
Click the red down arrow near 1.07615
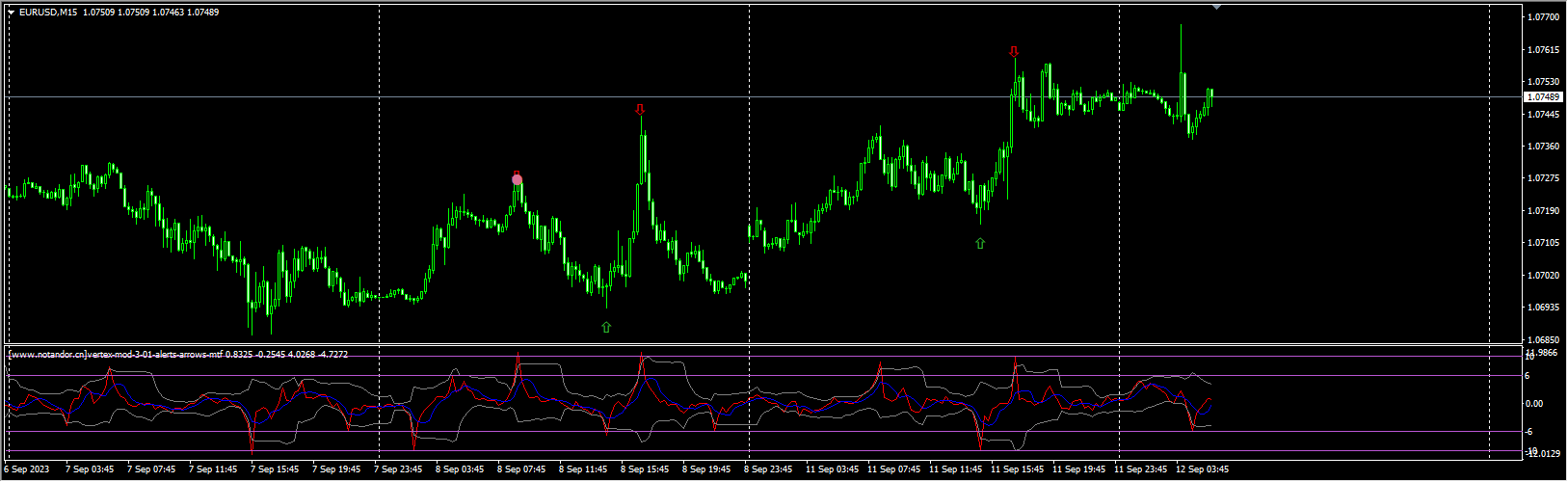tap(1014, 51)
